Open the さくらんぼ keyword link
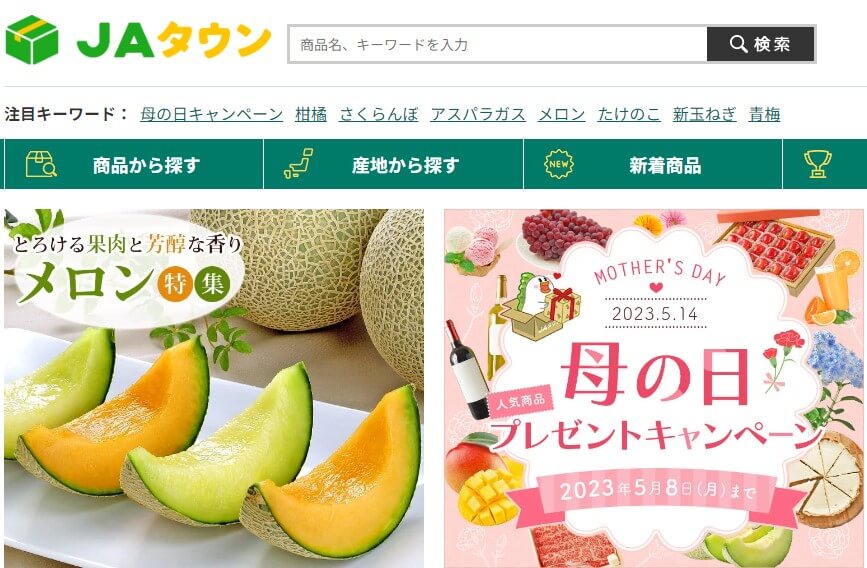Viewport: 867px width, 568px height. click(379, 114)
